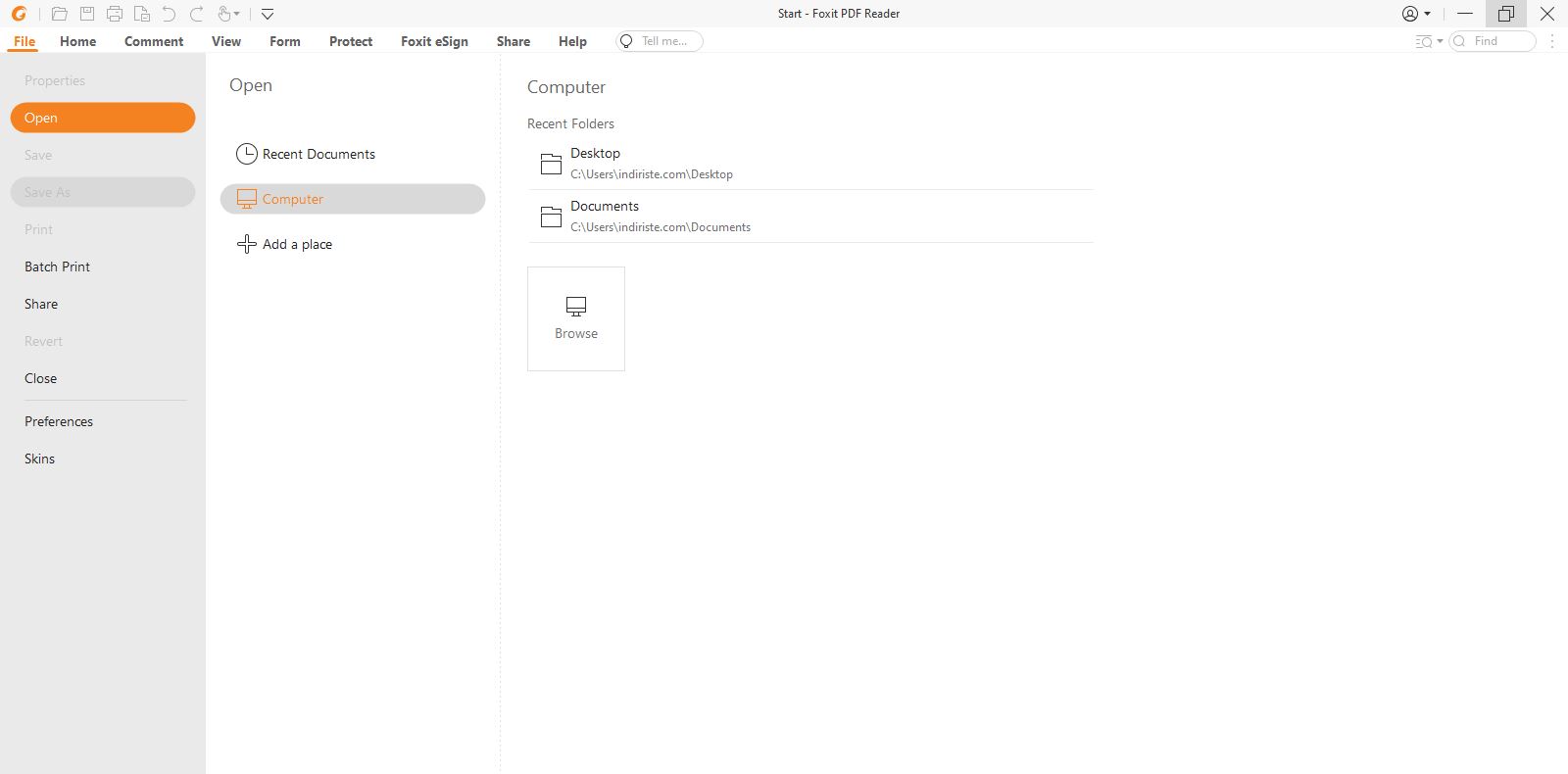Open the Form tab
Viewport: 1568px width, 774px height.
[x=285, y=41]
